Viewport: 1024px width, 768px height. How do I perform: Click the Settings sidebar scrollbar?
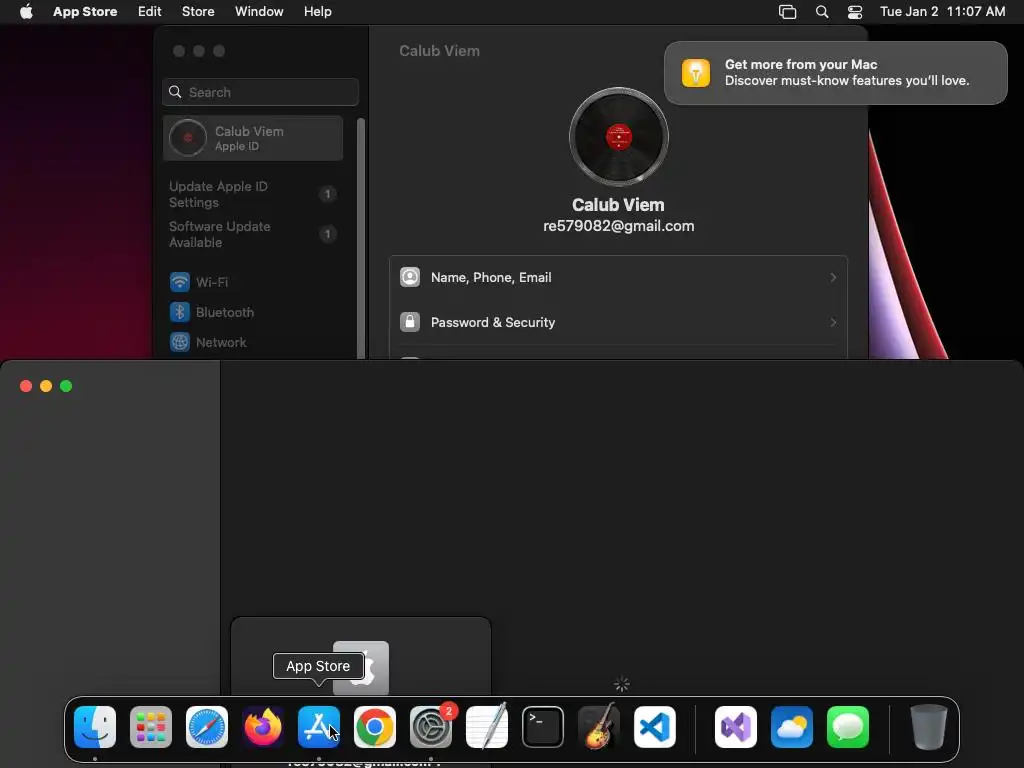tap(360, 238)
